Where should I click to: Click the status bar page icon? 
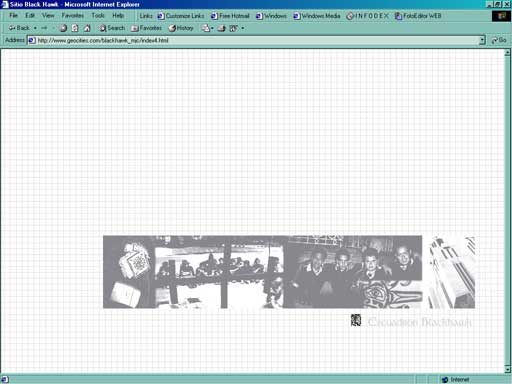(5, 379)
